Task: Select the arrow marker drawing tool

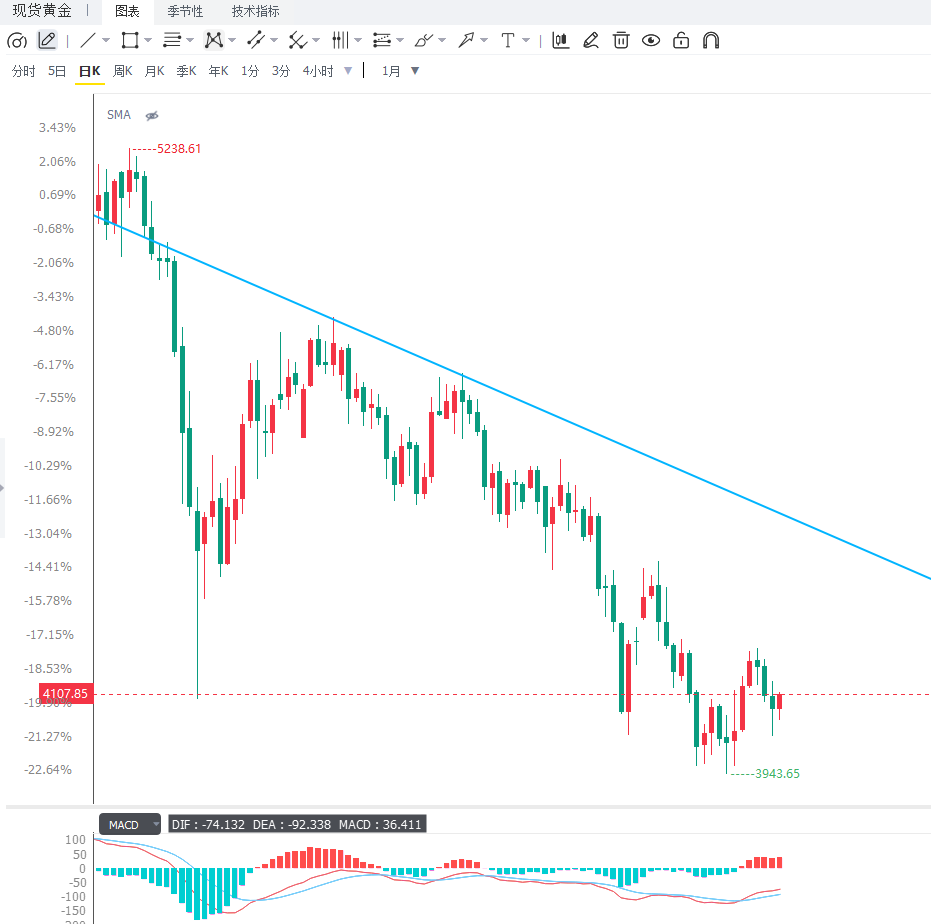Action: [466, 40]
